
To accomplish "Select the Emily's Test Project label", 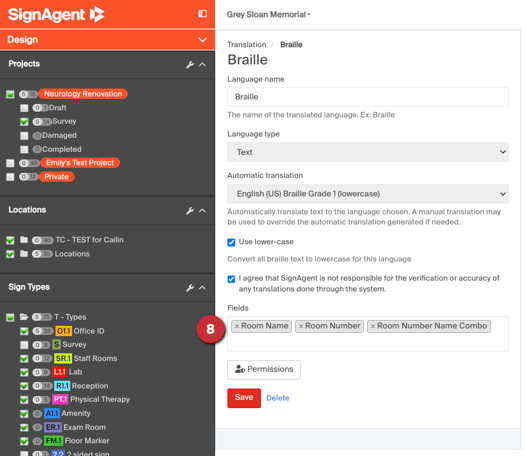I will [80, 163].
